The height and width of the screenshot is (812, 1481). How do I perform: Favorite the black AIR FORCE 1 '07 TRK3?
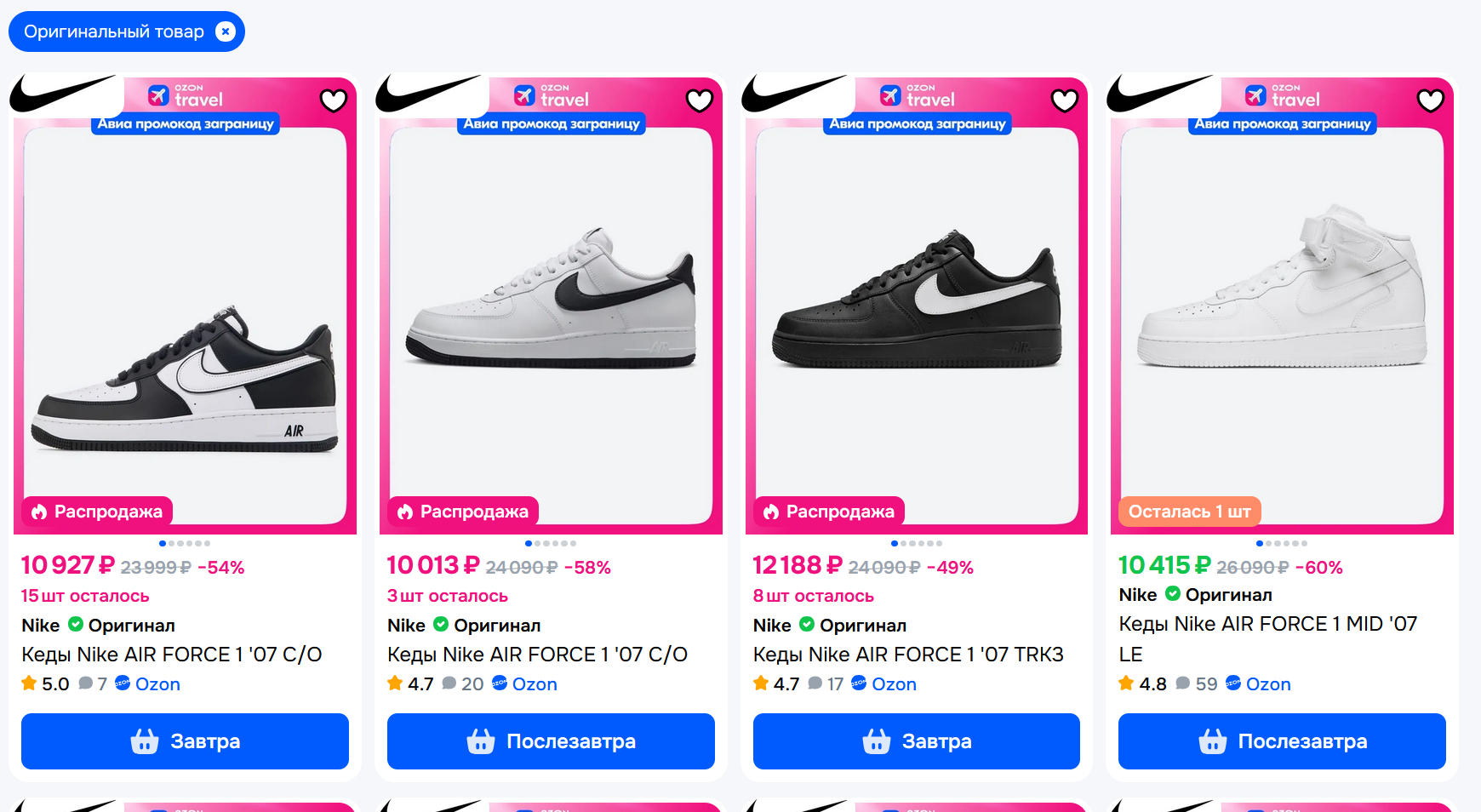click(x=1065, y=100)
